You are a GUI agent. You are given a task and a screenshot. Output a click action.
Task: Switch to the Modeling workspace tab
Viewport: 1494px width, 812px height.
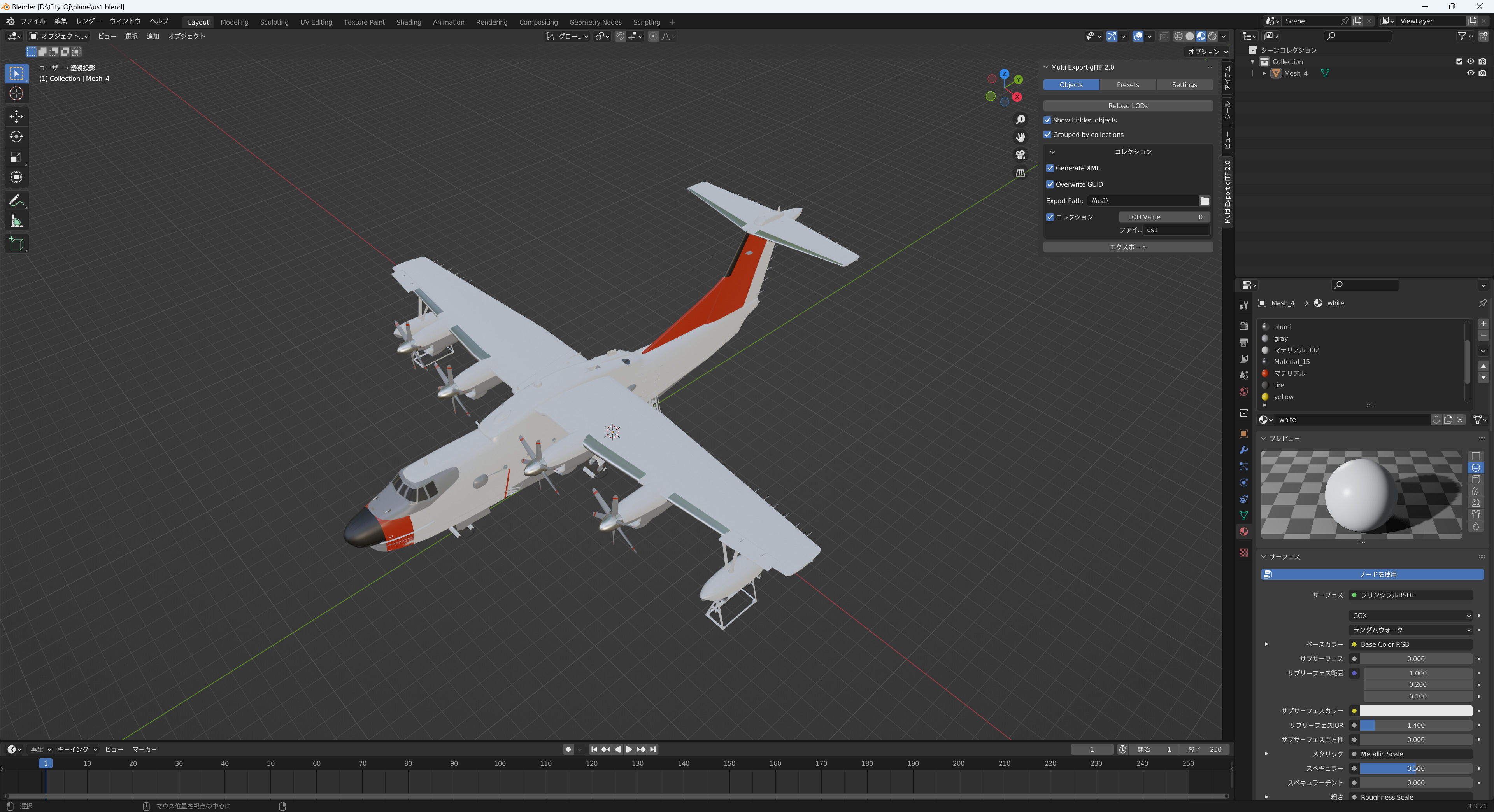(234, 22)
